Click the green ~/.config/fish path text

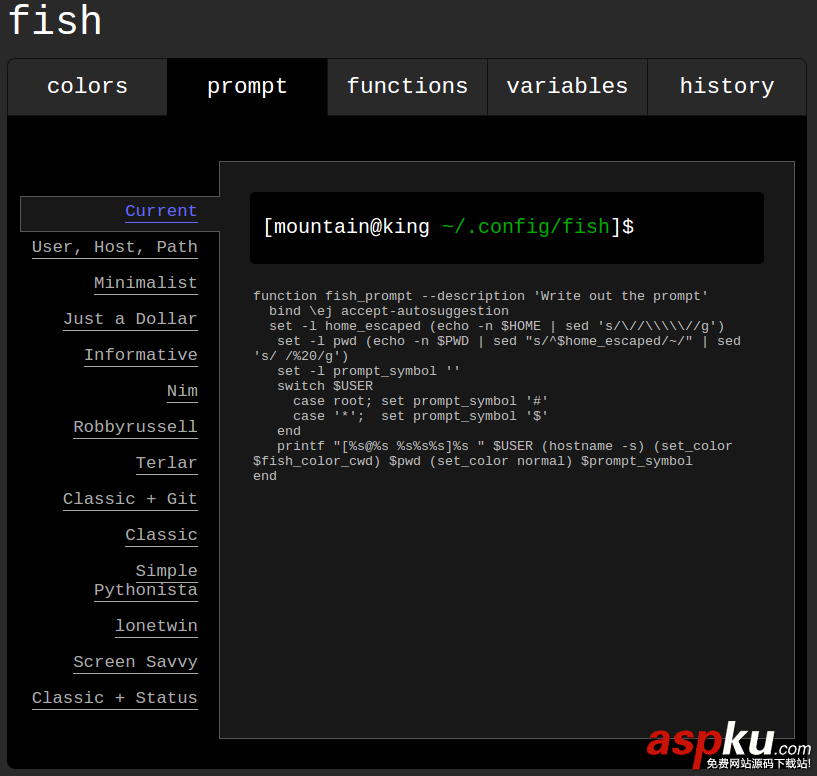tap(526, 227)
